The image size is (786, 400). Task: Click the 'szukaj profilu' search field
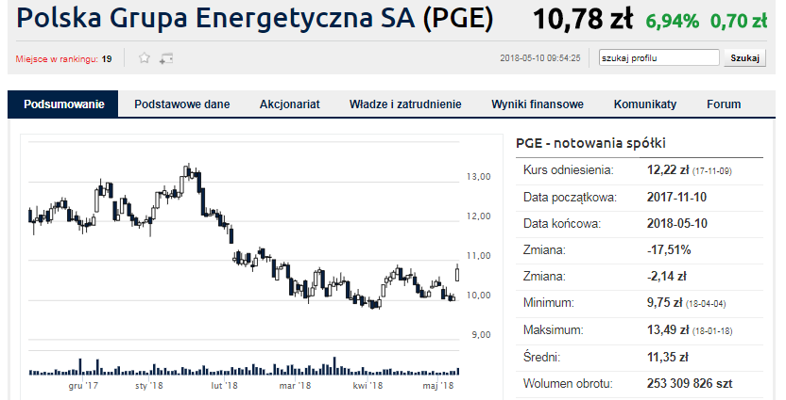tap(659, 58)
